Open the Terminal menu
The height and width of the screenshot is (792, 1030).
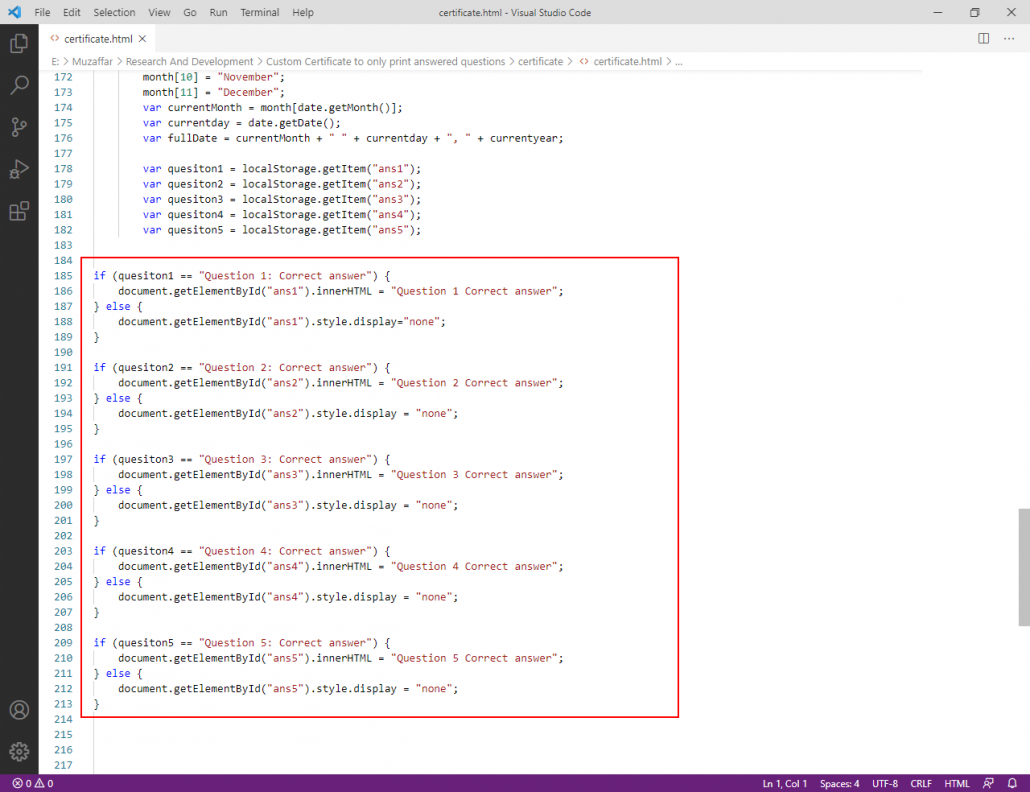pos(260,12)
